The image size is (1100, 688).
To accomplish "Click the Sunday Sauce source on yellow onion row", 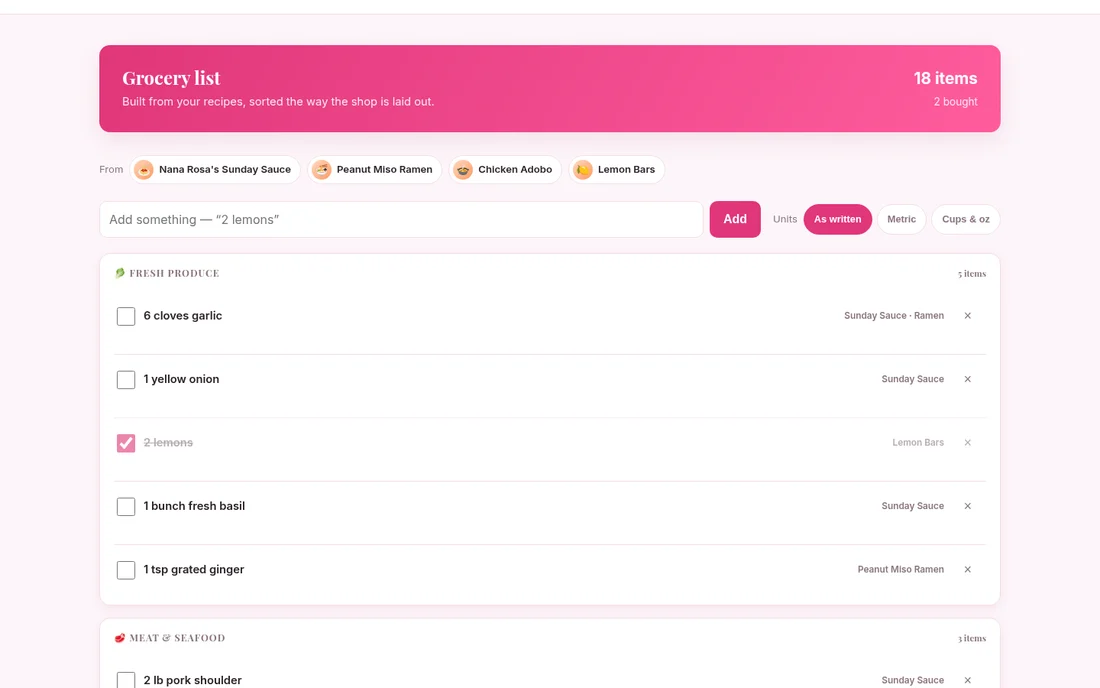I will point(913,379).
